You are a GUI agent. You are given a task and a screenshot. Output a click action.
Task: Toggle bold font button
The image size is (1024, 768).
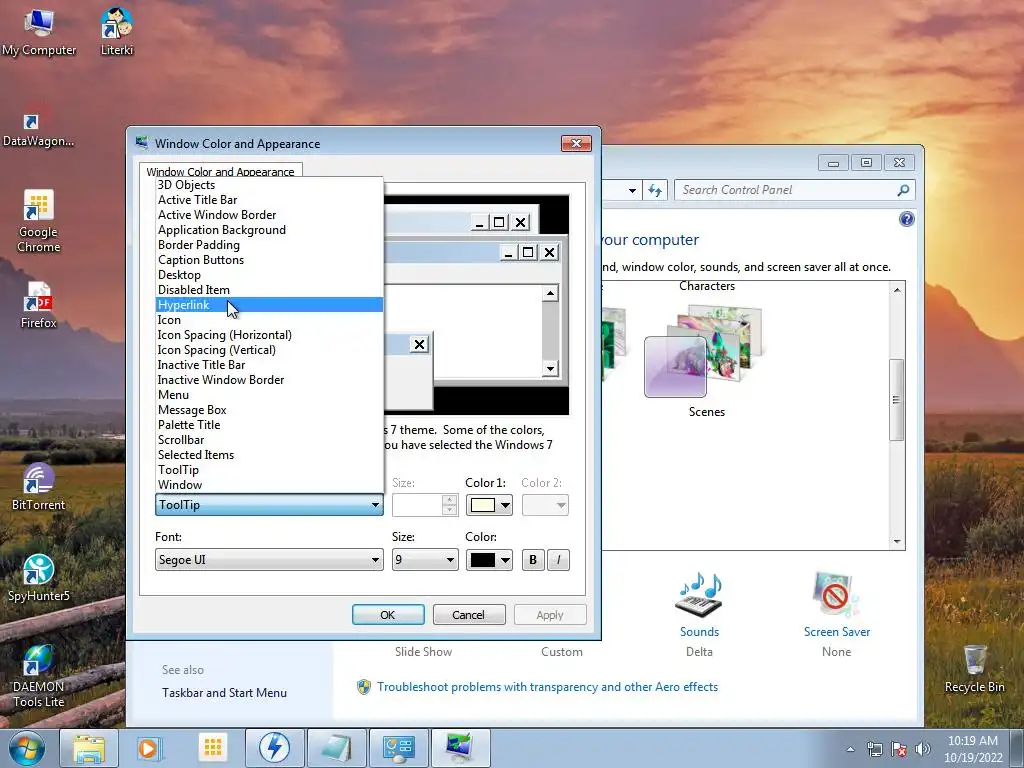[533, 560]
